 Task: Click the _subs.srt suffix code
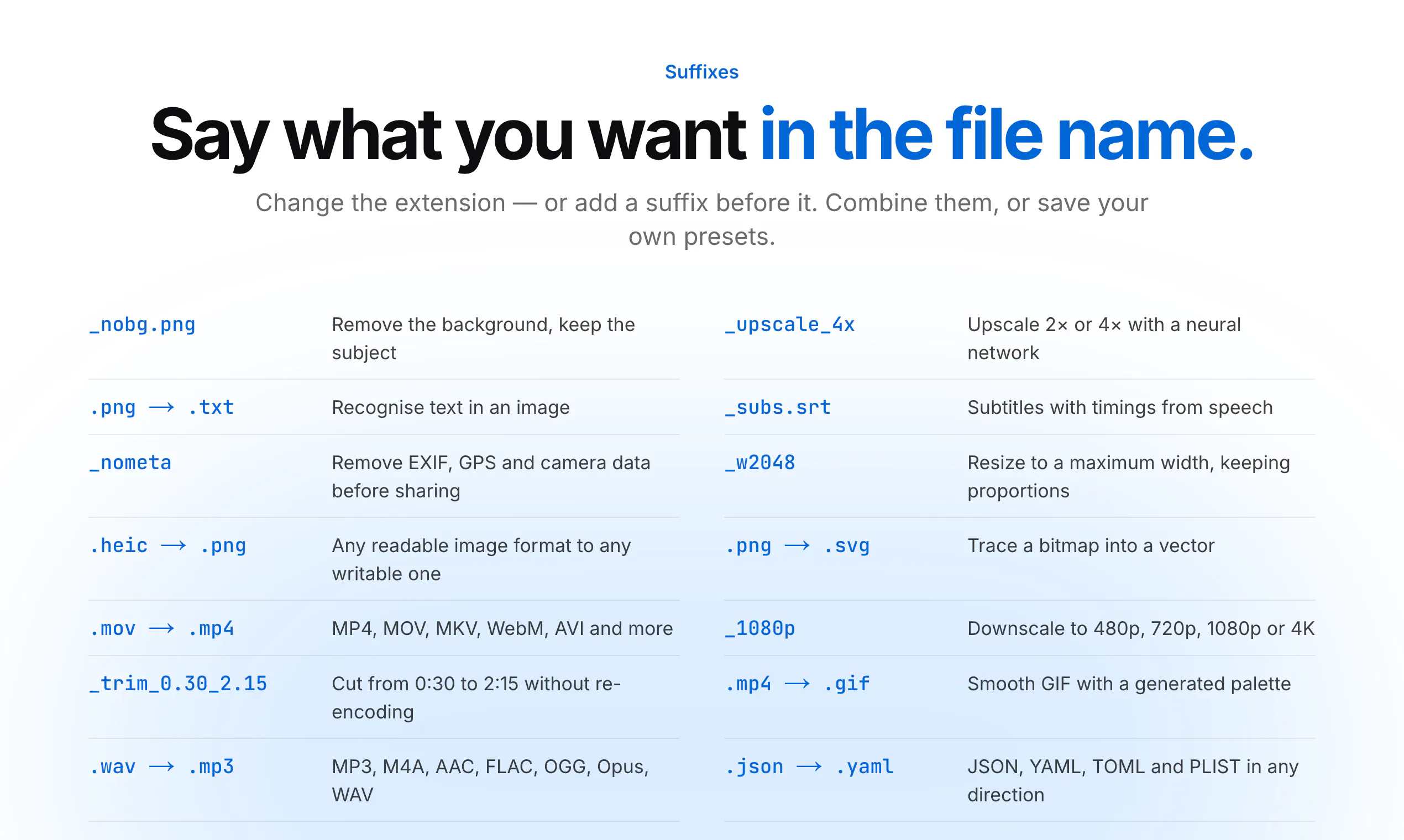[x=778, y=407]
